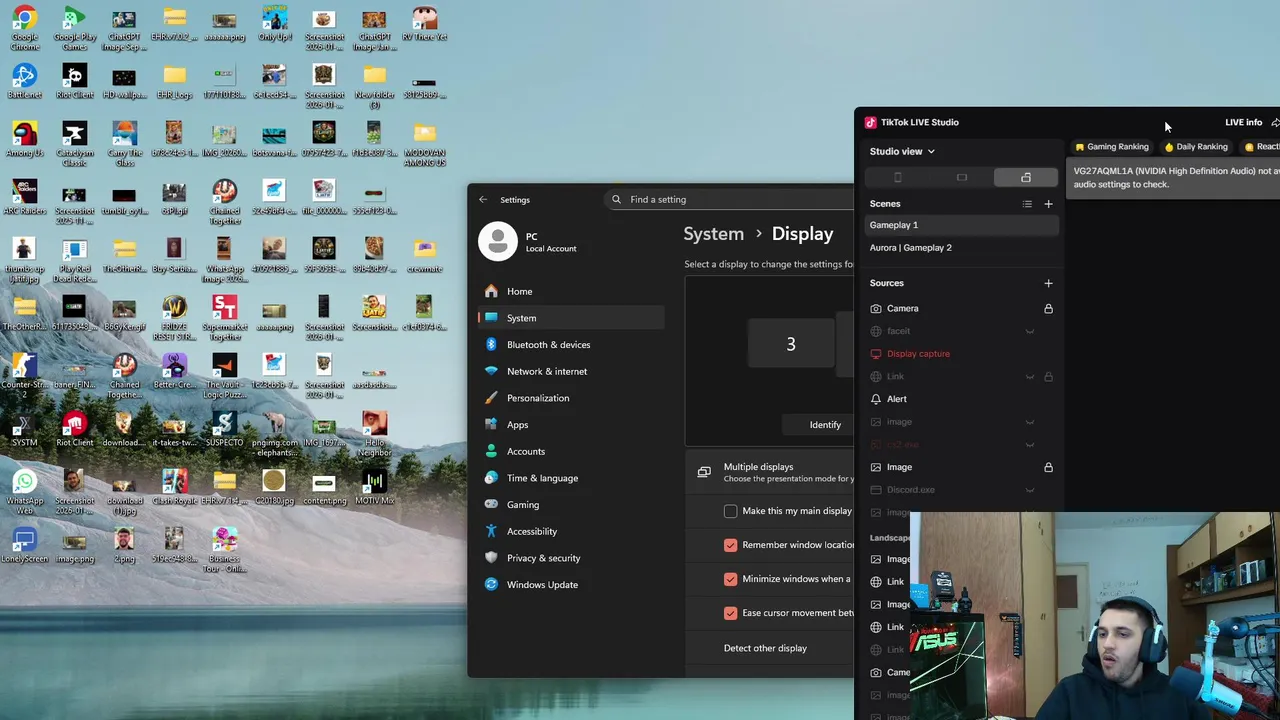This screenshot has width=1280, height=720.
Task: Select the RV There Yet desktop icon
Action: click(424, 24)
